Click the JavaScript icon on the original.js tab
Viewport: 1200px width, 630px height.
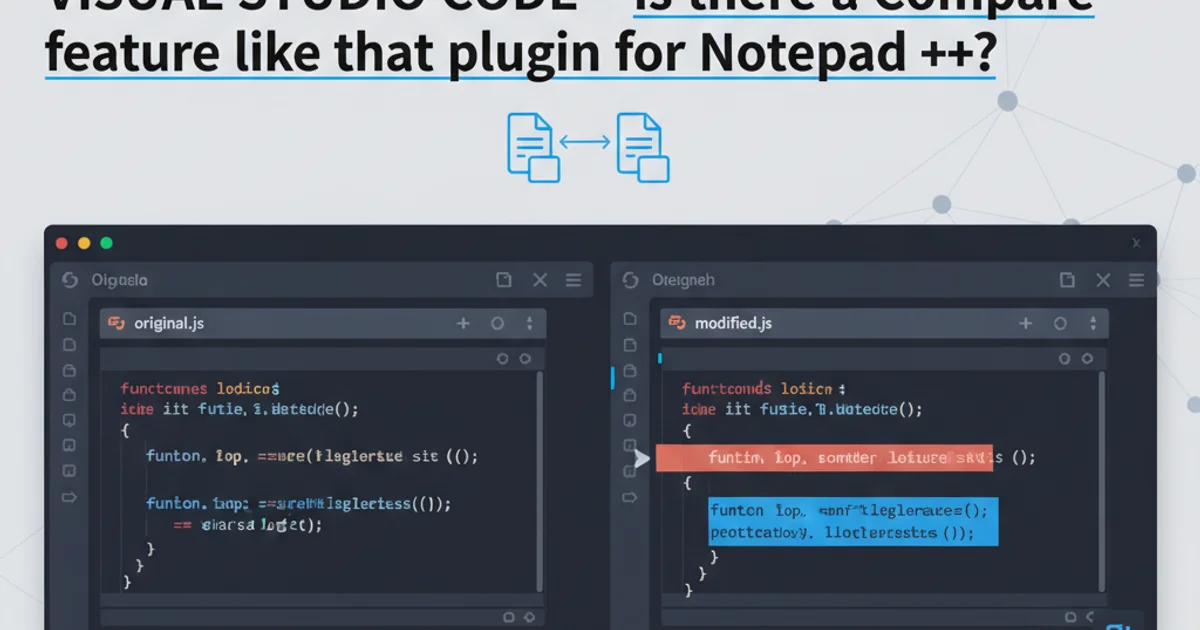click(116, 322)
